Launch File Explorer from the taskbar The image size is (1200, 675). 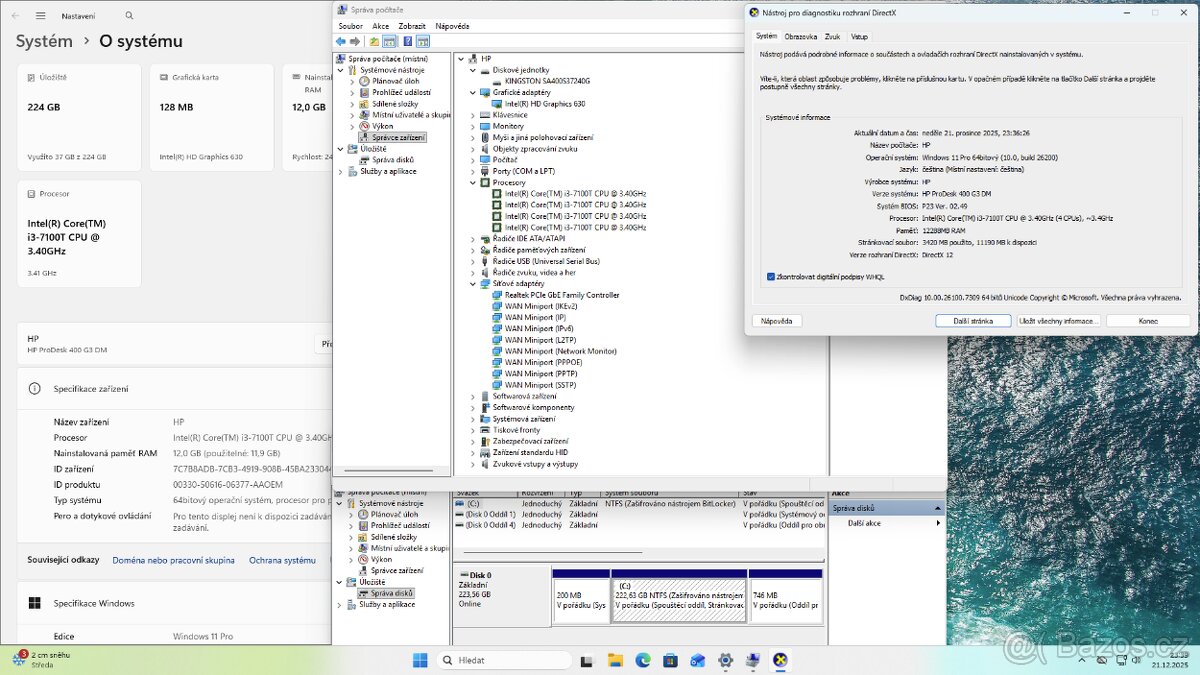click(615, 660)
